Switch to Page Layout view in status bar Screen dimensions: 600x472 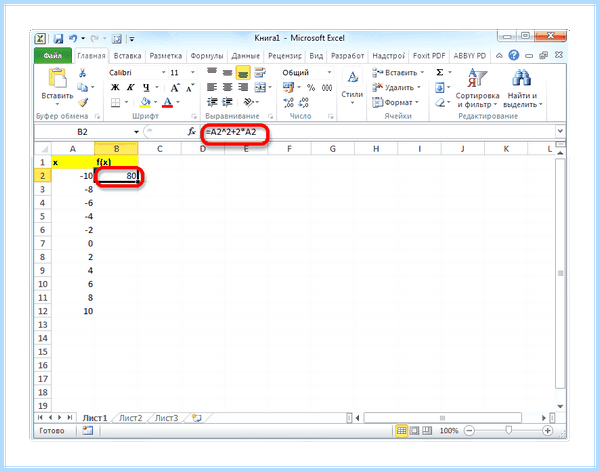click(x=414, y=431)
